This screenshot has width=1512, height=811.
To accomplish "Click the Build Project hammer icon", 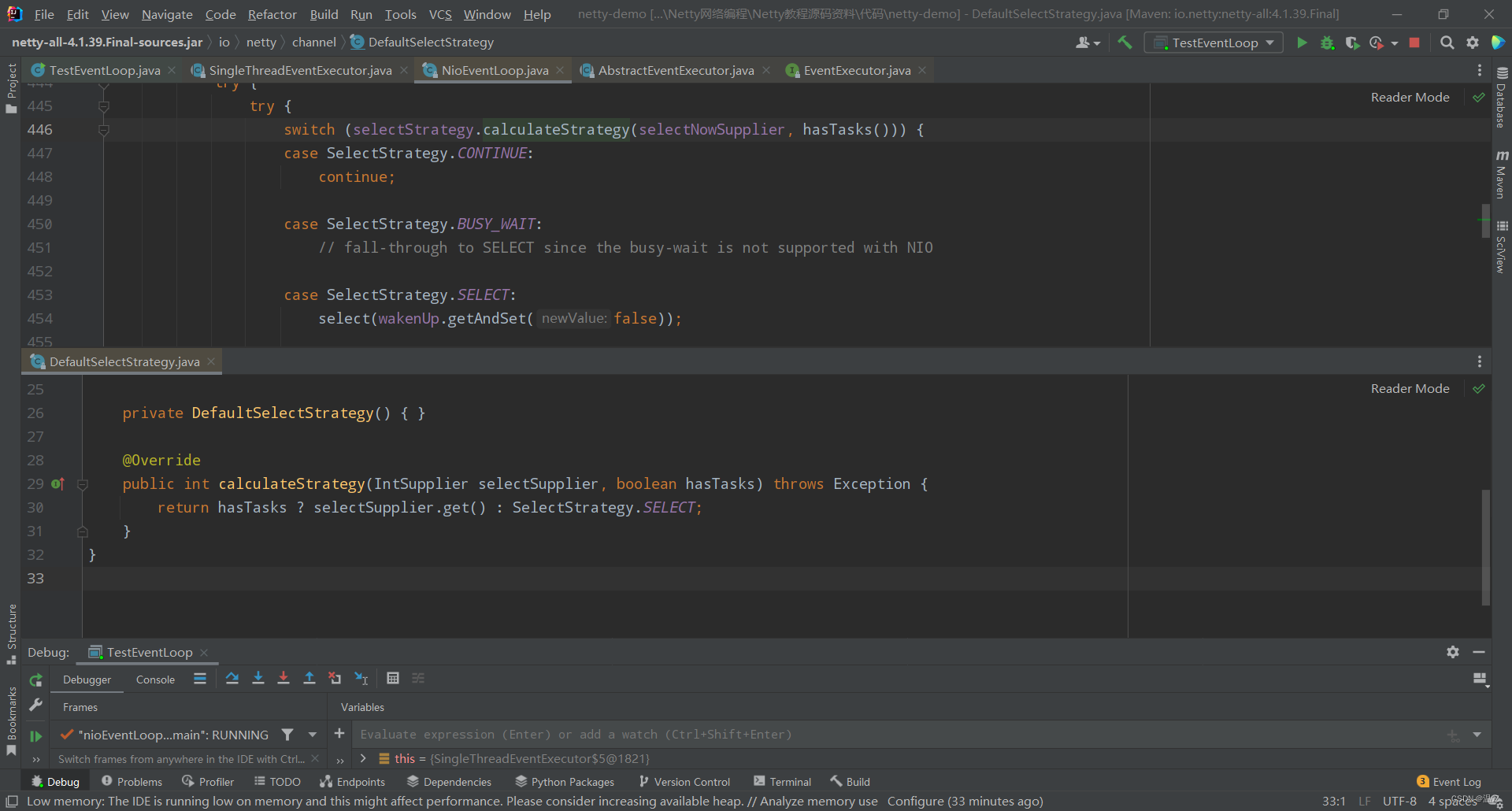I will point(1125,43).
